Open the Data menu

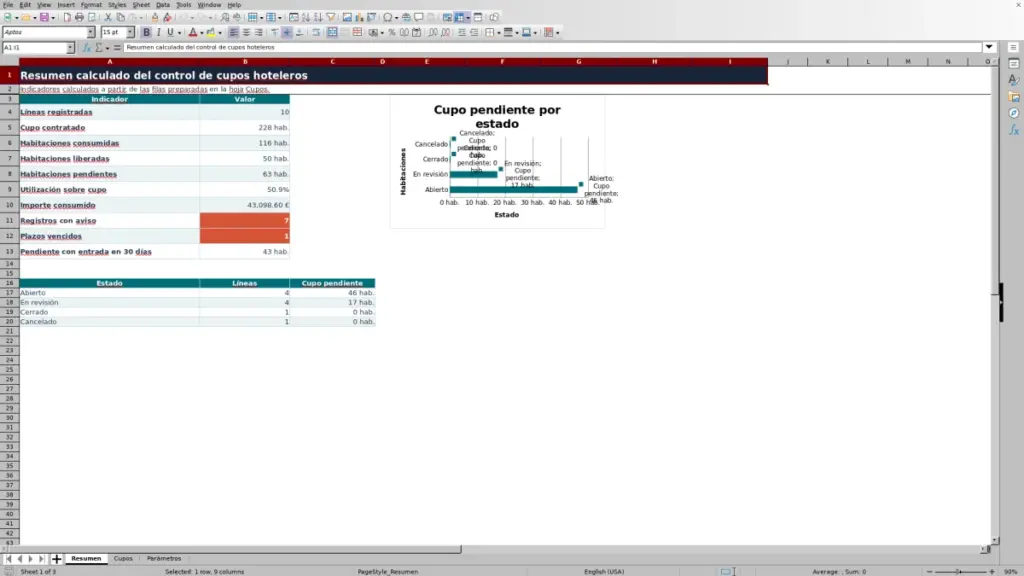click(x=163, y=5)
